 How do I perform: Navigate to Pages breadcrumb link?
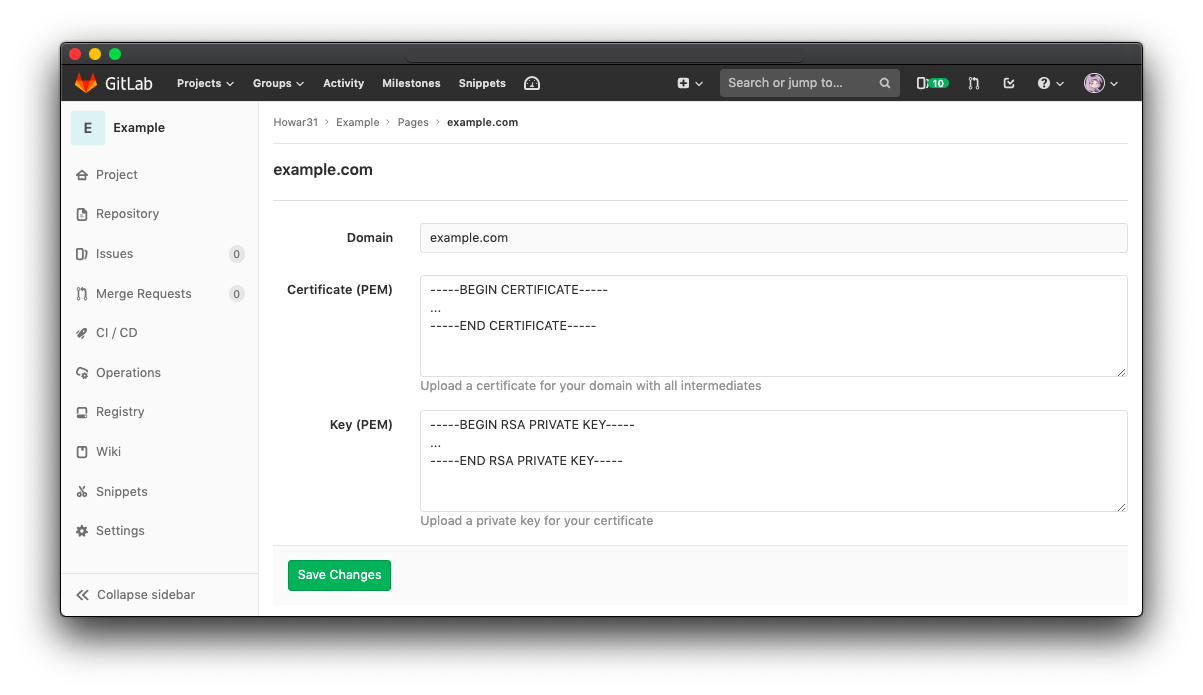pos(413,122)
